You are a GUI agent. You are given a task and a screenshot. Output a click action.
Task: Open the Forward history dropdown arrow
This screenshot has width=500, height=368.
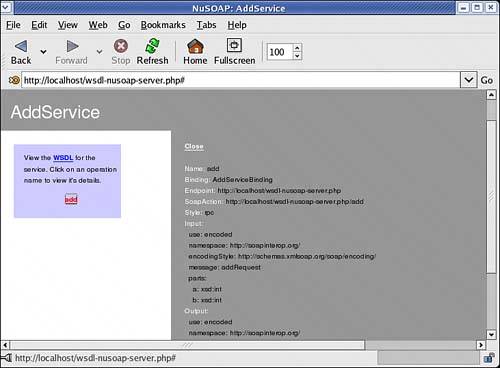click(99, 52)
